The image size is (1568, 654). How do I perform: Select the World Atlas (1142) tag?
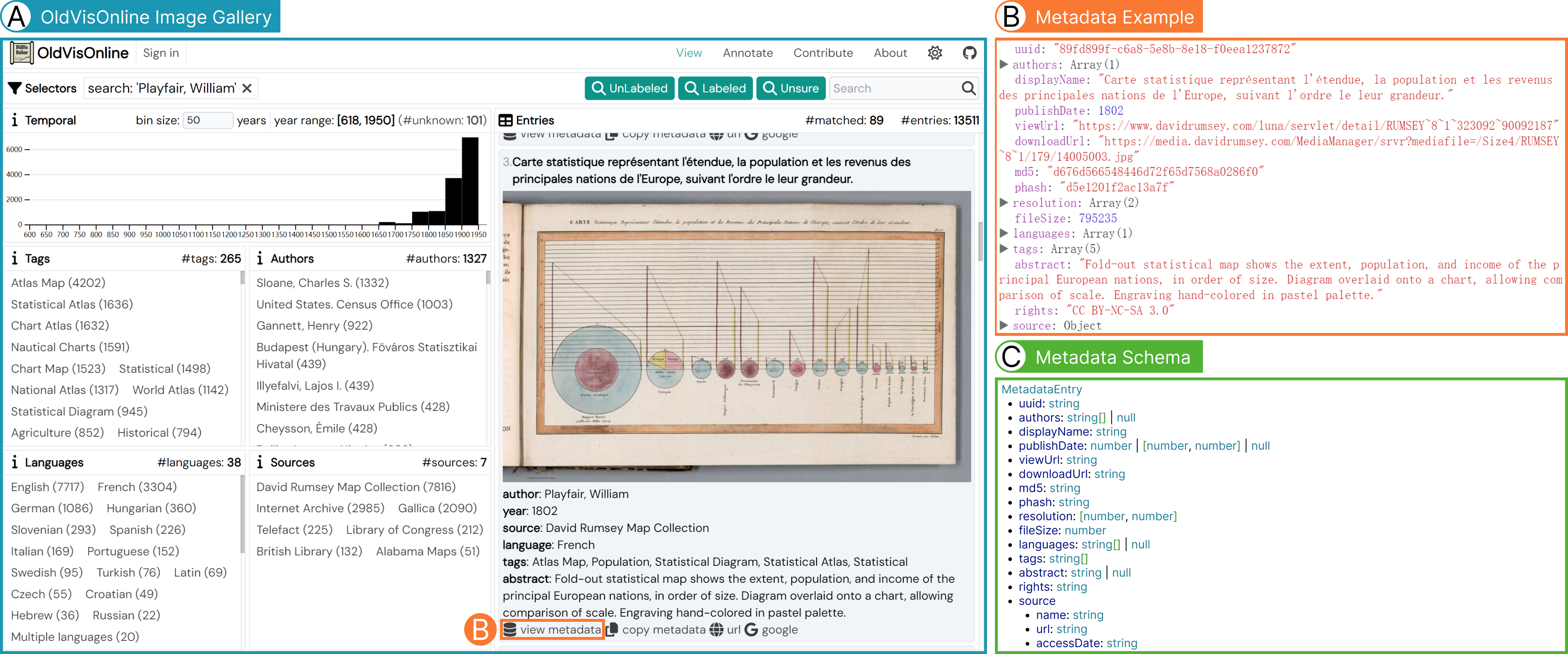tap(180, 389)
